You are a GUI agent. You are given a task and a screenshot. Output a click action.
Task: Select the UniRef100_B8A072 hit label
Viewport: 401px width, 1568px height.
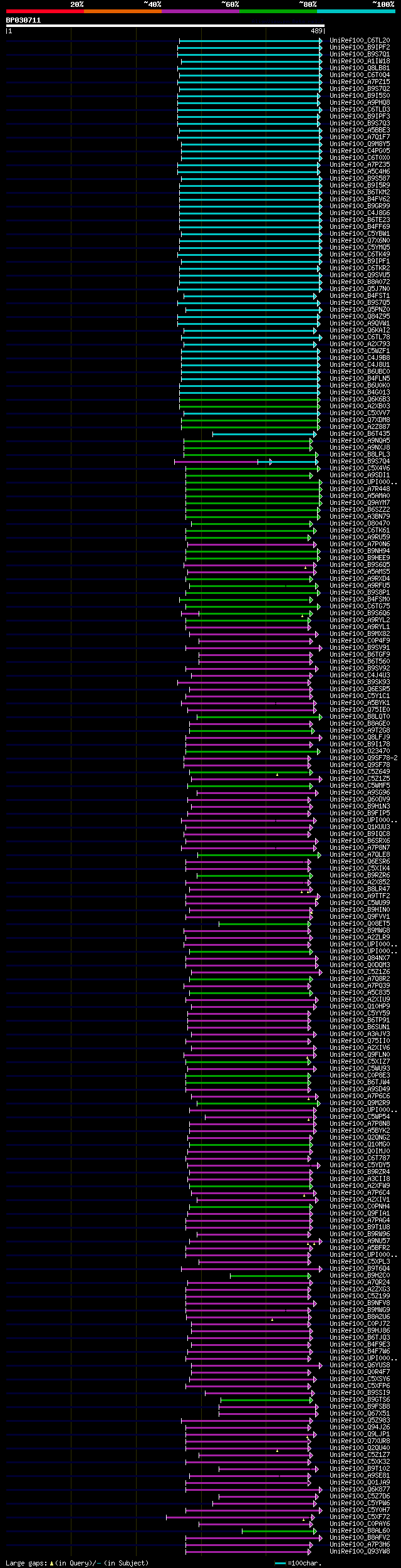click(x=360, y=282)
